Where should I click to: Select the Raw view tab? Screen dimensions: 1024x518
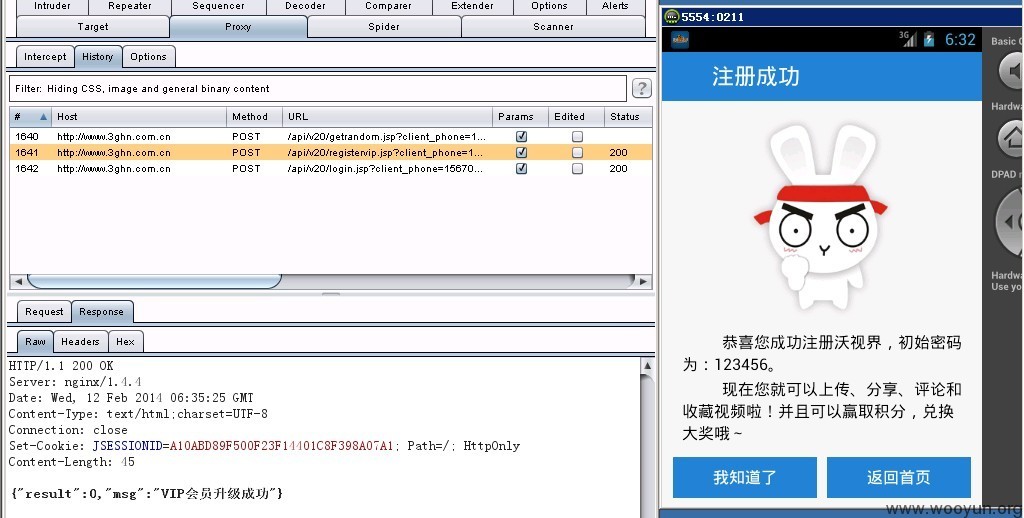coord(35,342)
